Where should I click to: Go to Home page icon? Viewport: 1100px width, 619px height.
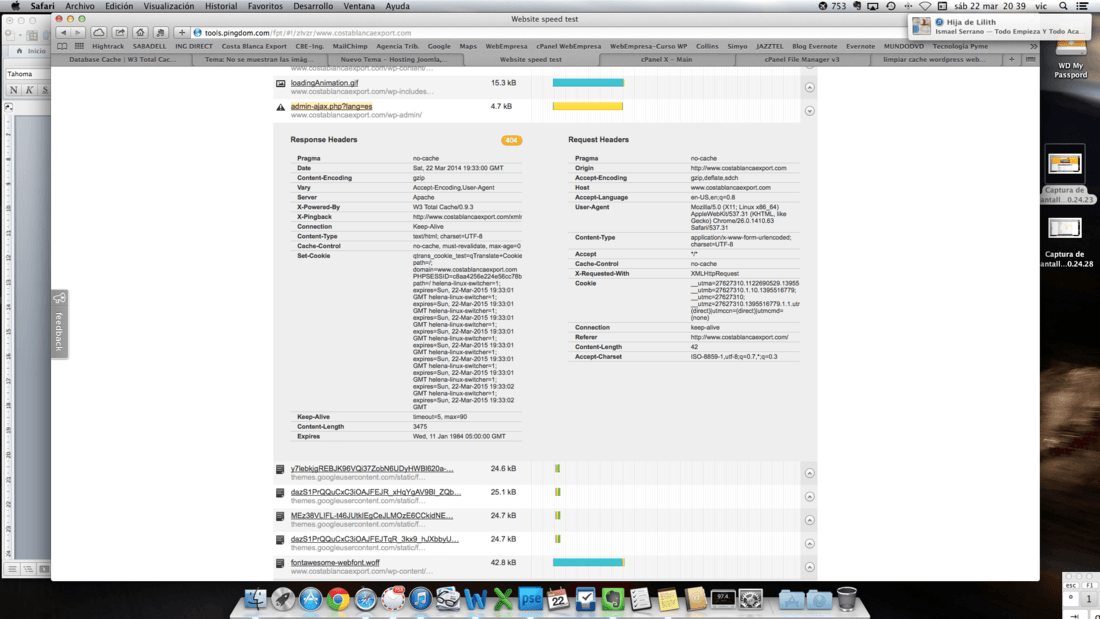pos(140,32)
